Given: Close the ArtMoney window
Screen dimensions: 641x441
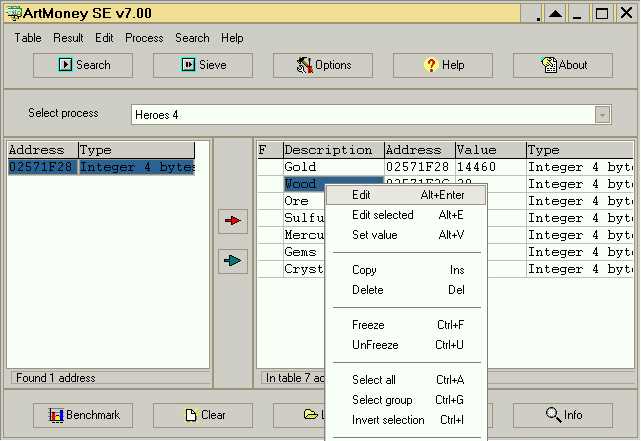Looking at the screenshot, I should (626, 13).
